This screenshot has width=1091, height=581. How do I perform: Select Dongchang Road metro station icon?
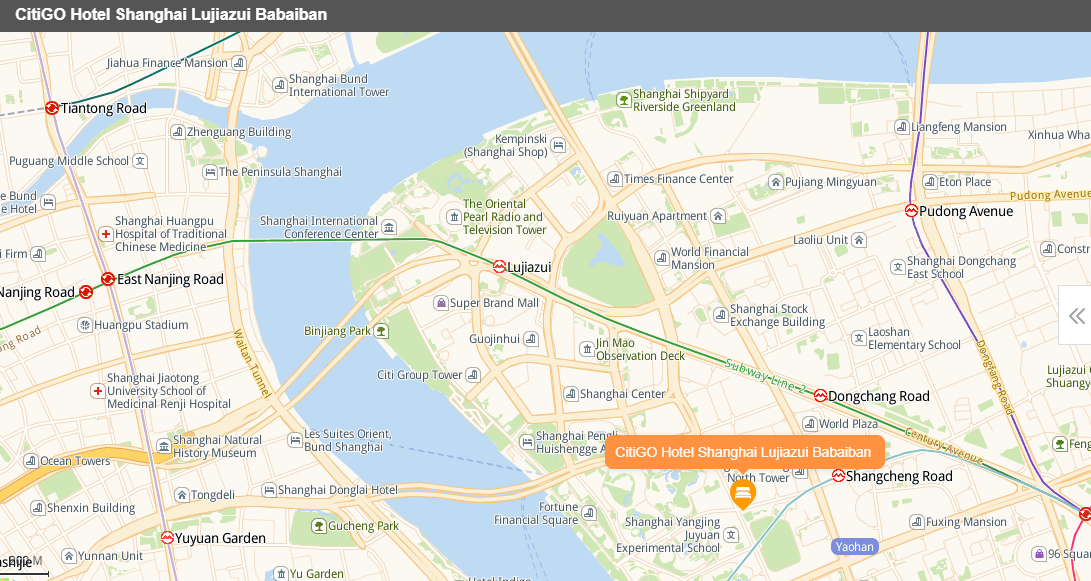coord(820,396)
